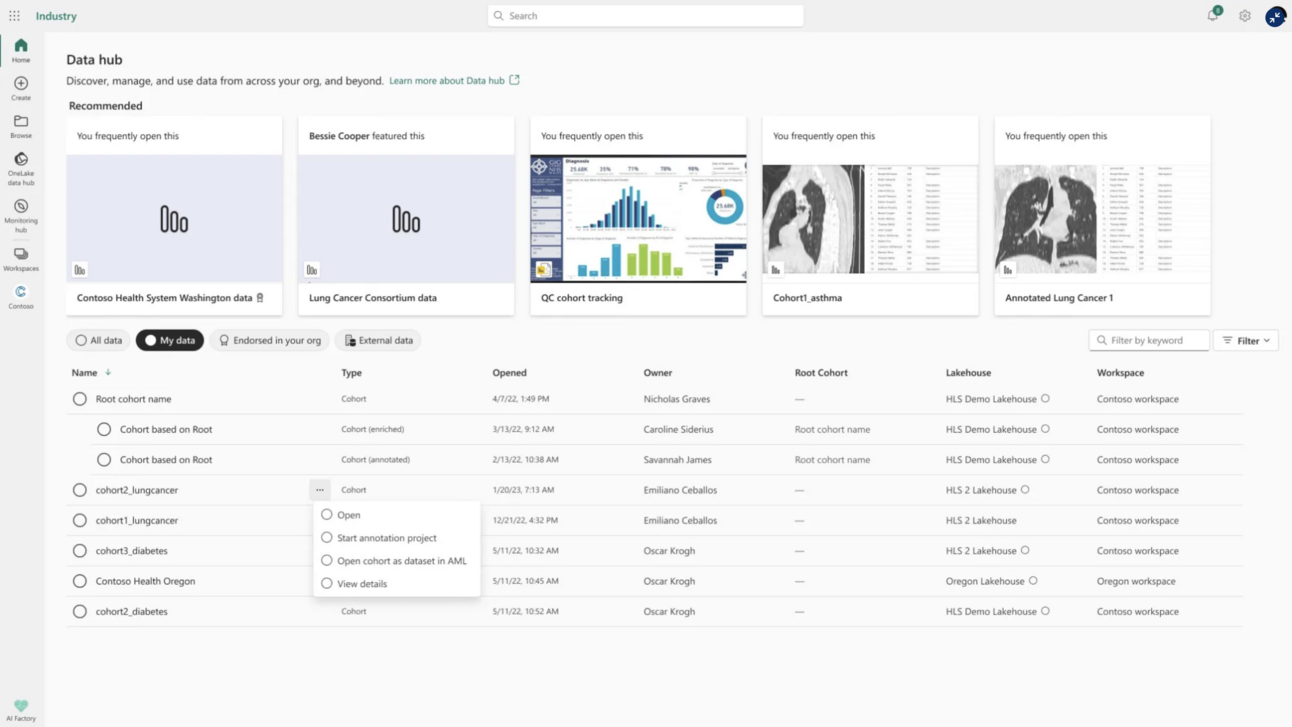Sort by Owner column header
The width and height of the screenshot is (1292, 727).
point(658,373)
